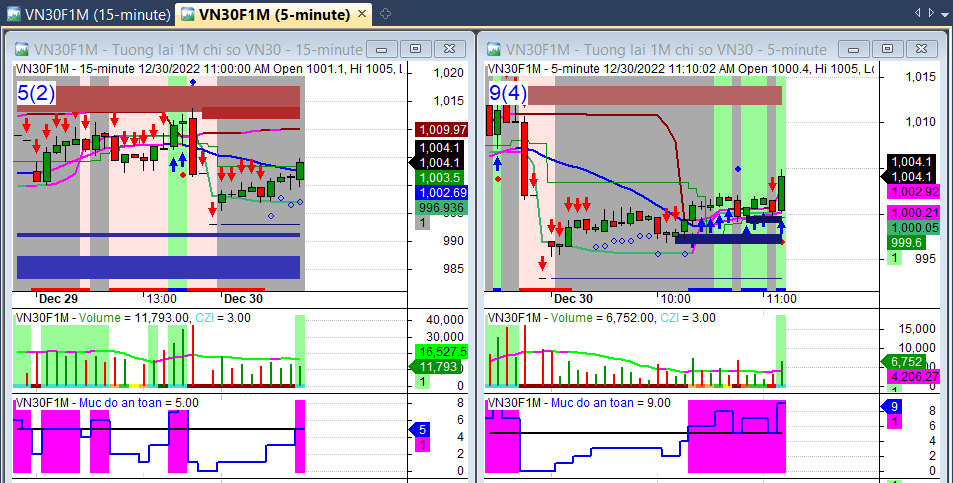Click the 11:00 time axis label

point(782,299)
